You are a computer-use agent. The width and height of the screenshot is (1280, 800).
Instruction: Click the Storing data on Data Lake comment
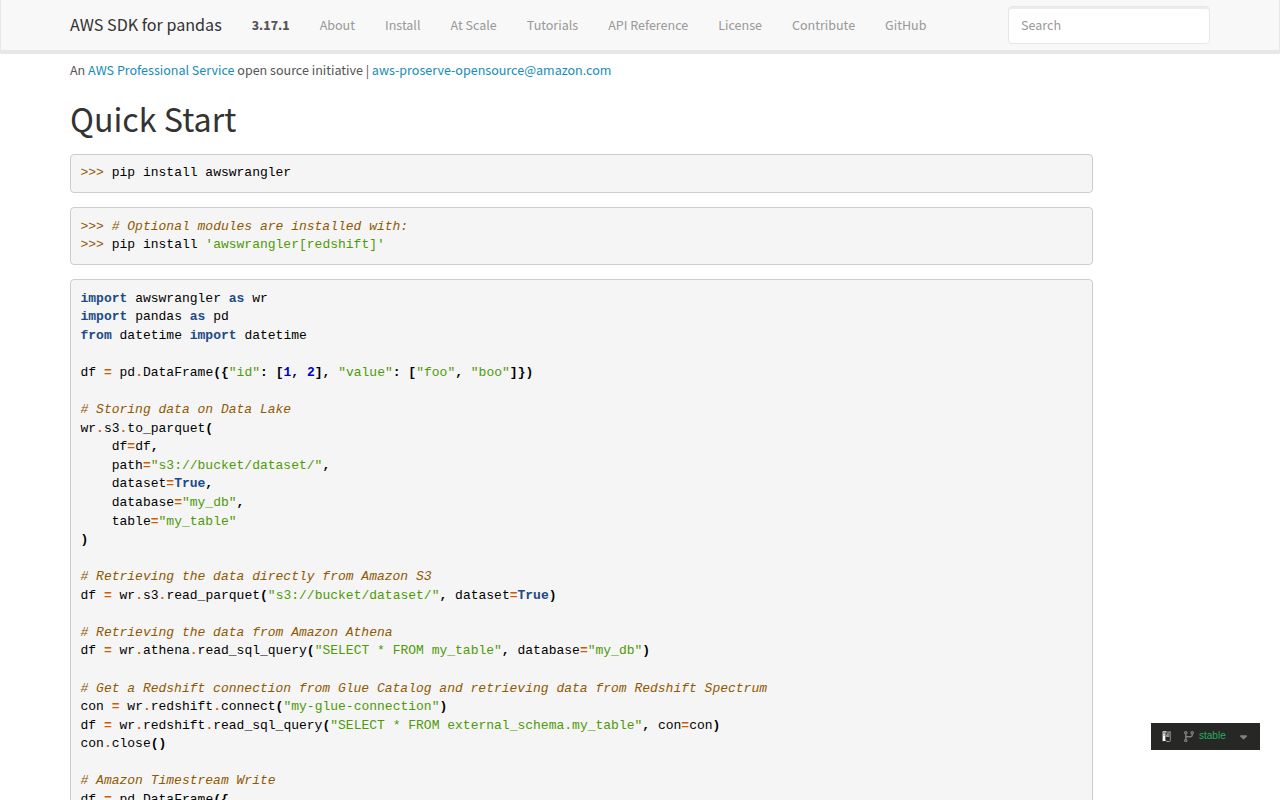[x=186, y=409]
